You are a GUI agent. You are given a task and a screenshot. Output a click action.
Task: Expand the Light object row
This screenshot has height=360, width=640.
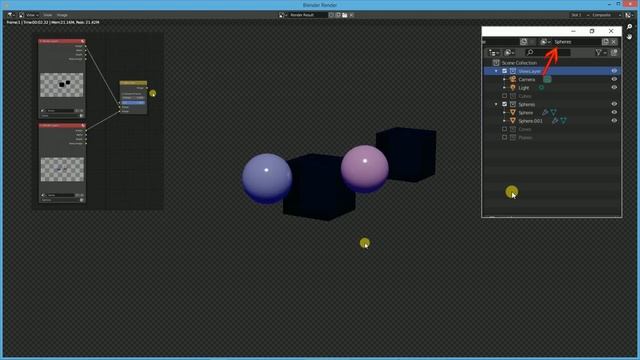(504, 88)
